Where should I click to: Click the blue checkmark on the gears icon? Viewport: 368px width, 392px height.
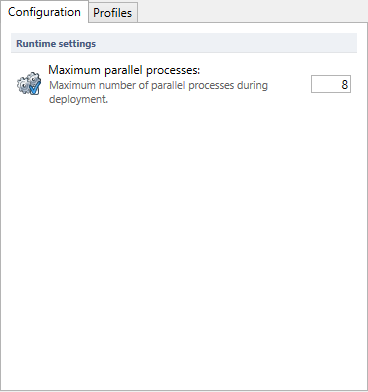point(35,88)
